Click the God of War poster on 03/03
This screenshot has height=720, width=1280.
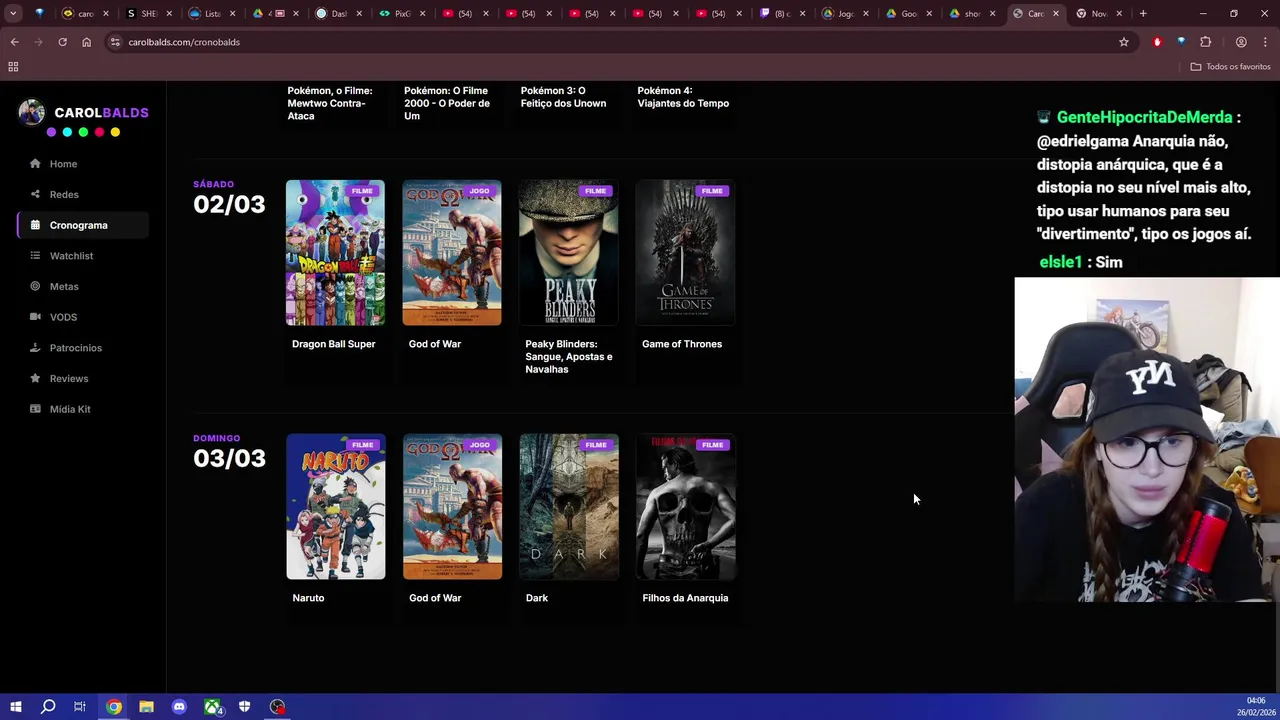pos(452,507)
